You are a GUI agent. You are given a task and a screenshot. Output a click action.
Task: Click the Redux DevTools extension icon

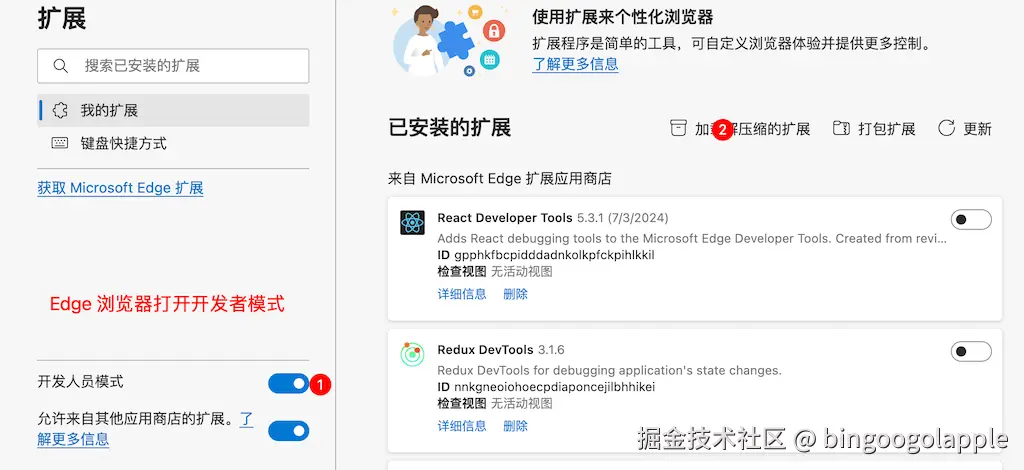[x=413, y=354]
